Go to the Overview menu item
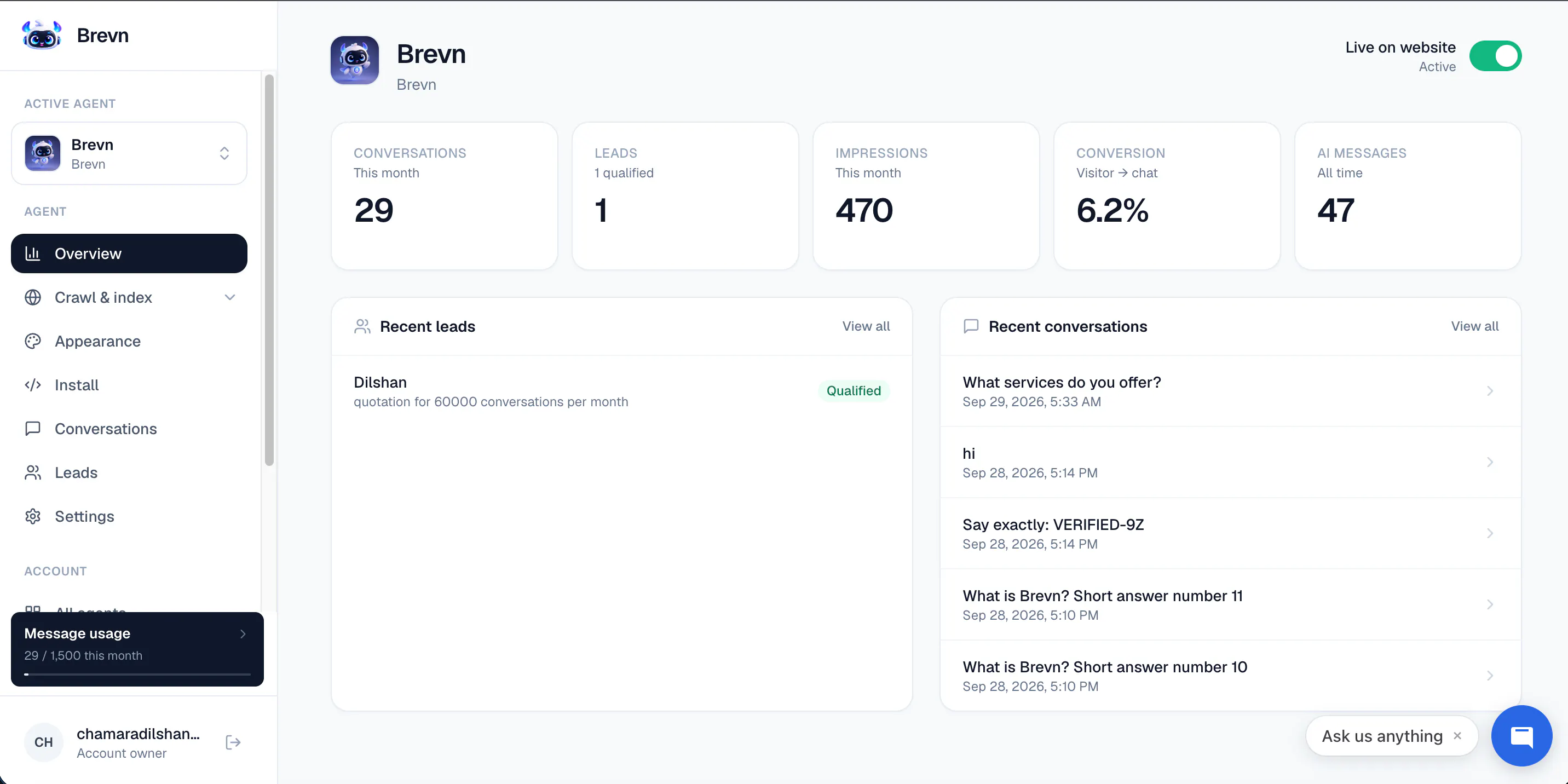 click(x=129, y=253)
